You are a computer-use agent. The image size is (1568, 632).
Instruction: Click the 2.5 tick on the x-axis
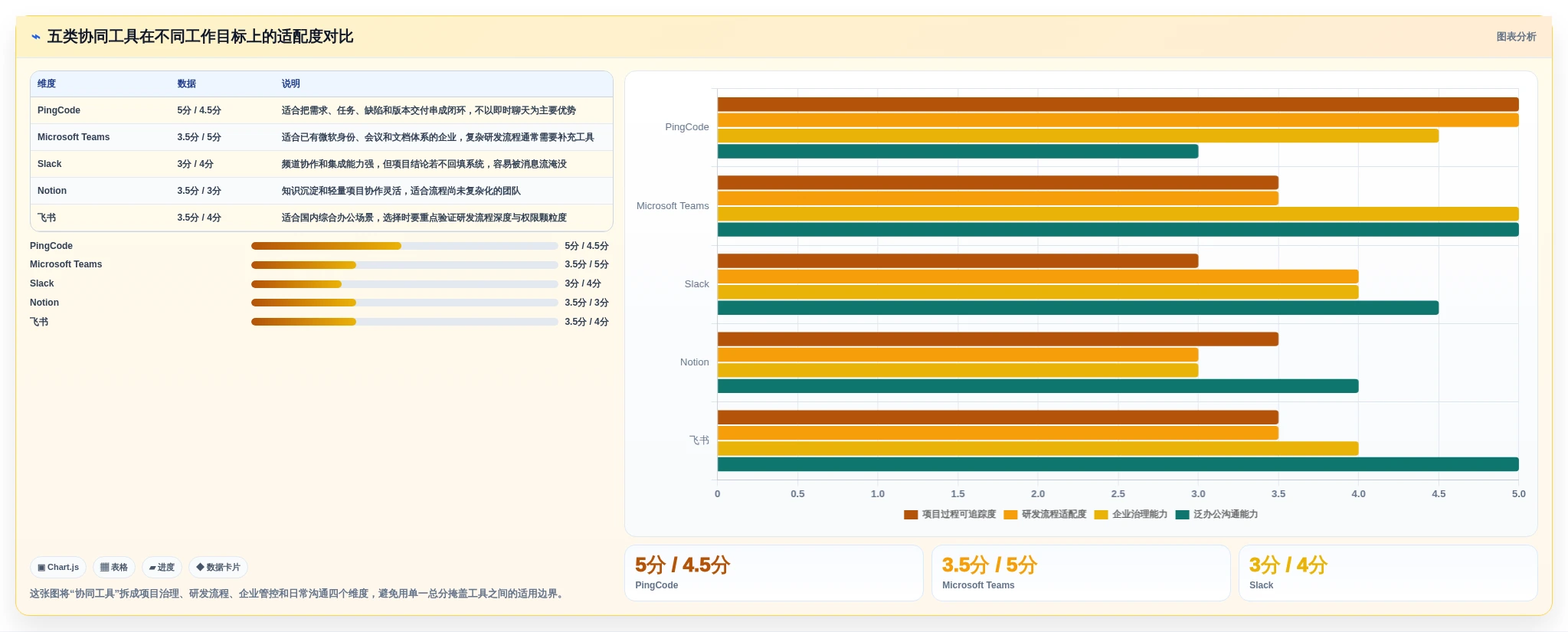(1118, 494)
